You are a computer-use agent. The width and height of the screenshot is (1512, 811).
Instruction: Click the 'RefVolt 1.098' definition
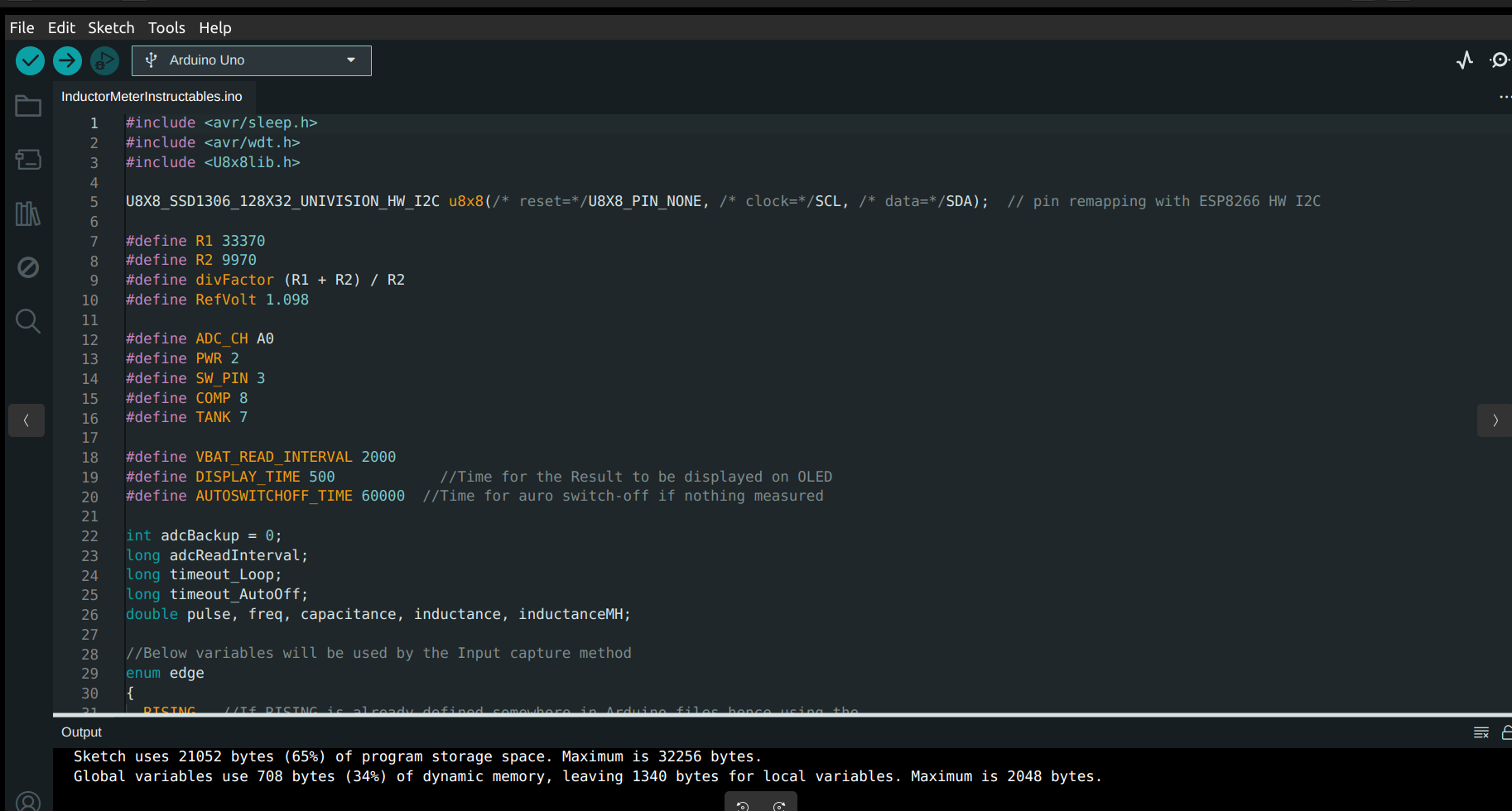pyautogui.click(x=252, y=300)
